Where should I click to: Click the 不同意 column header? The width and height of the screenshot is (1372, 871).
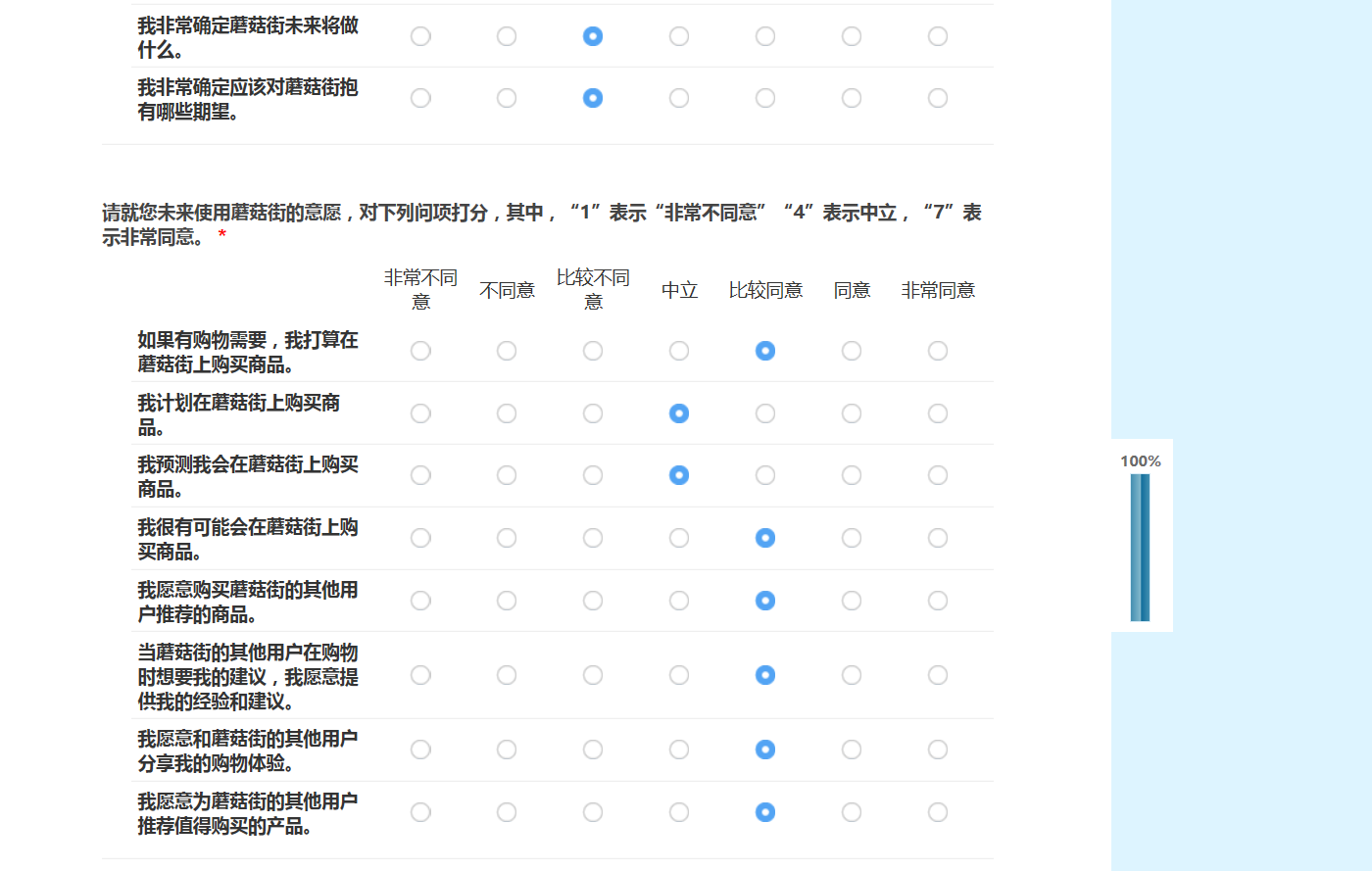click(x=507, y=290)
